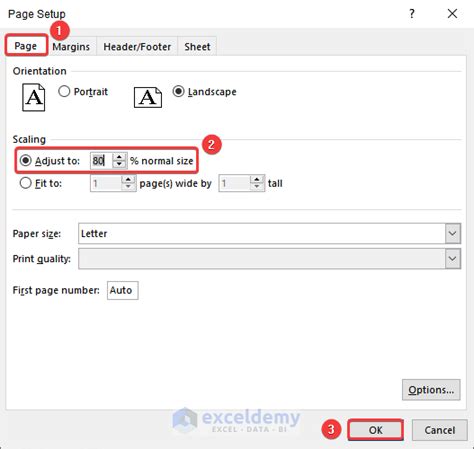
Task: Open the Print quality dropdown
Action: tap(452, 258)
